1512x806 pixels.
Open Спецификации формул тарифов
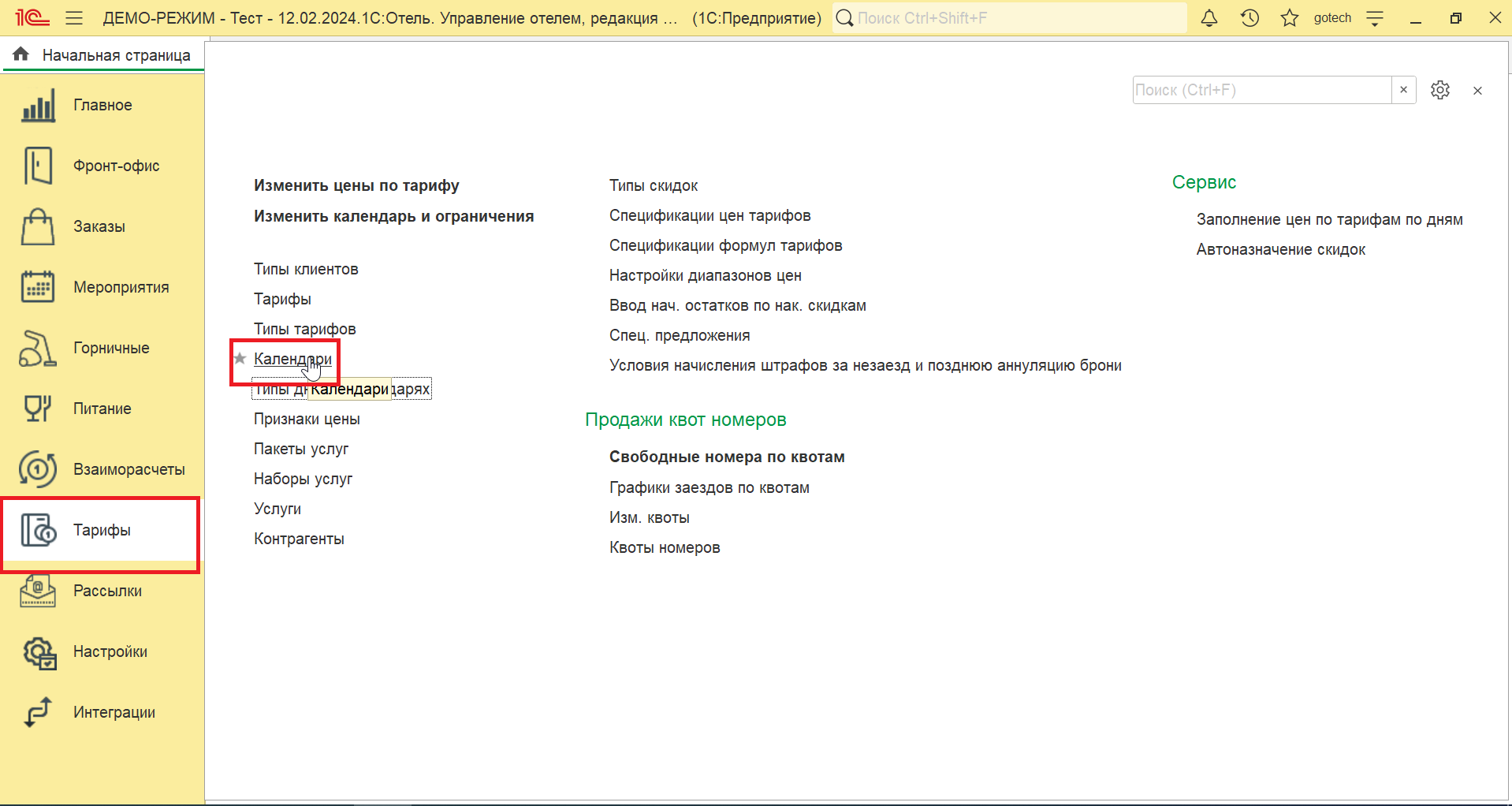click(725, 245)
